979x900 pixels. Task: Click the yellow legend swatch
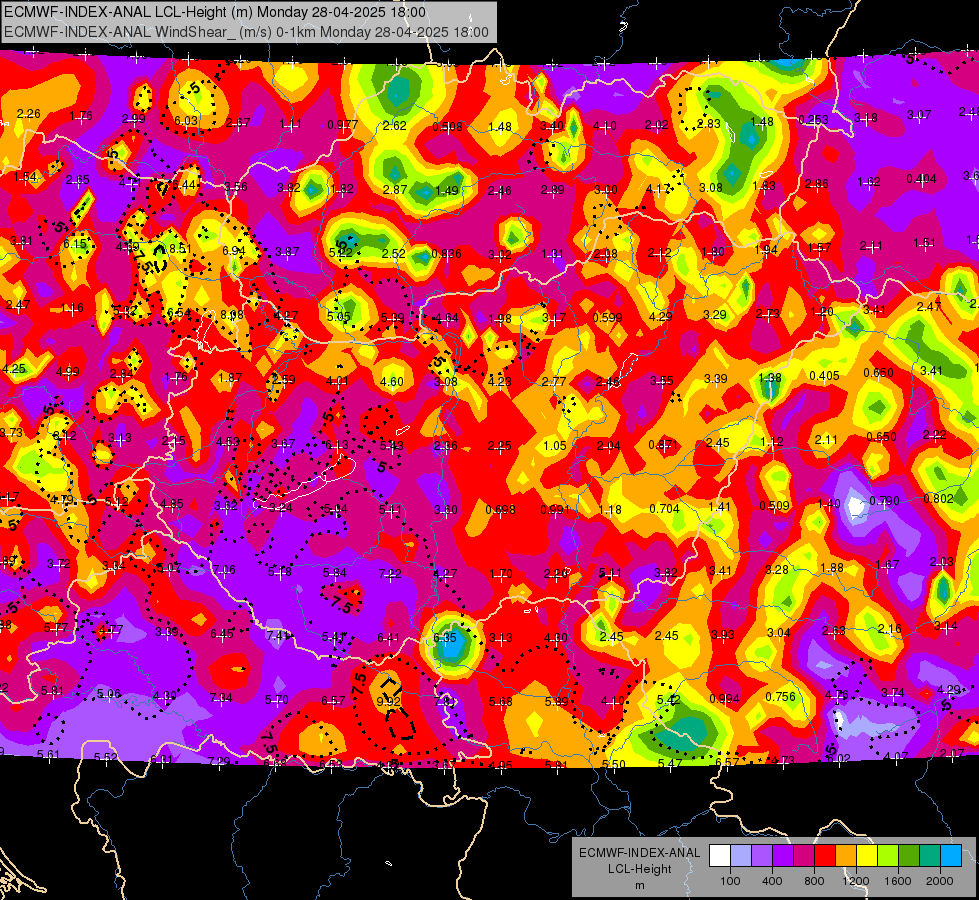pyautogui.click(x=867, y=856)
